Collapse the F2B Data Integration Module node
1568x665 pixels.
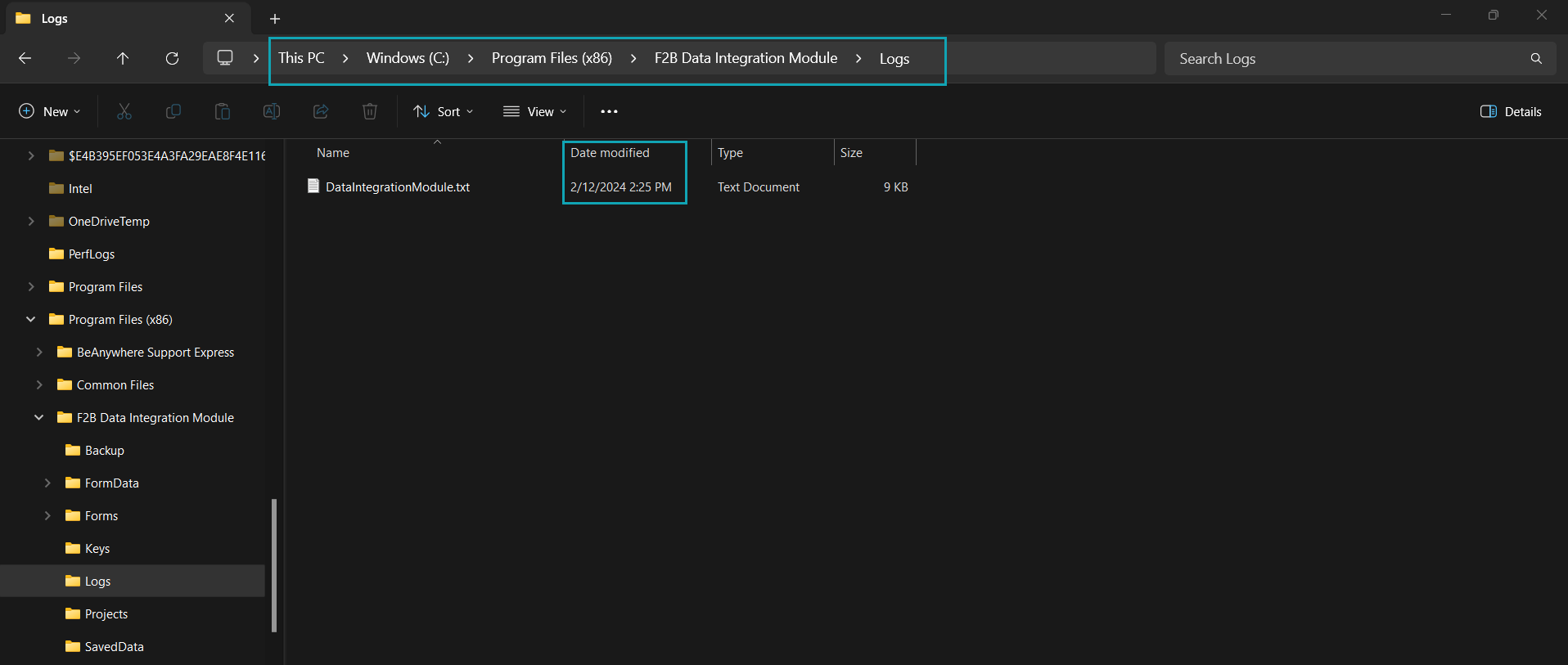click(x=39, y=417)
